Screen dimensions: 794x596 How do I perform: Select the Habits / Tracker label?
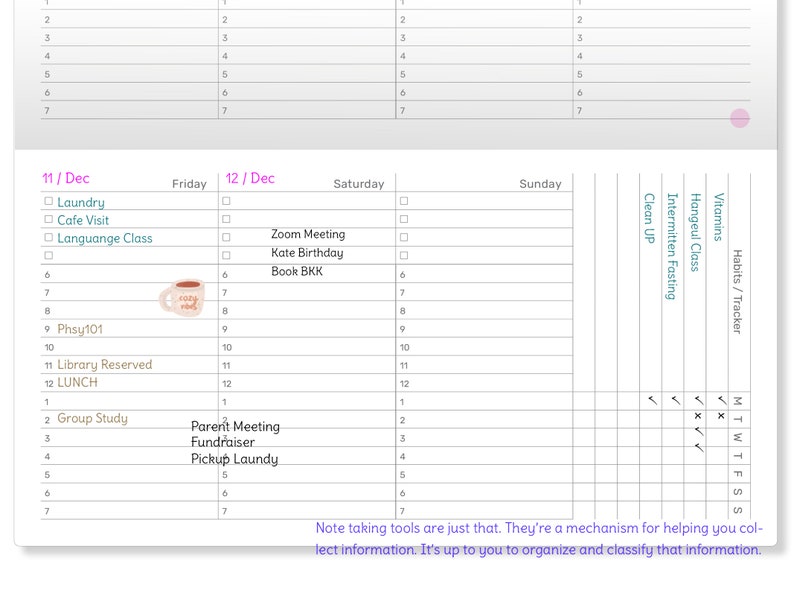pyautogui.click(x=737, y=292)
